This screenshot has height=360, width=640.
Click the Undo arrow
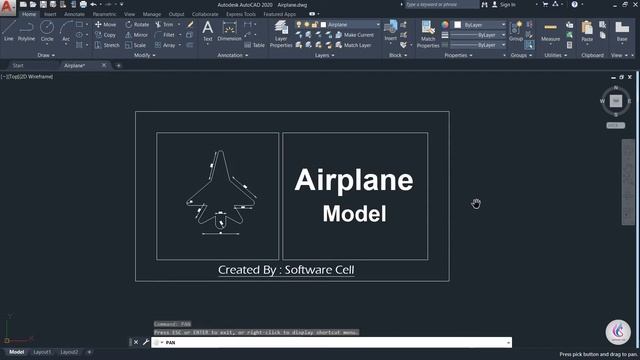coord(93,4)
